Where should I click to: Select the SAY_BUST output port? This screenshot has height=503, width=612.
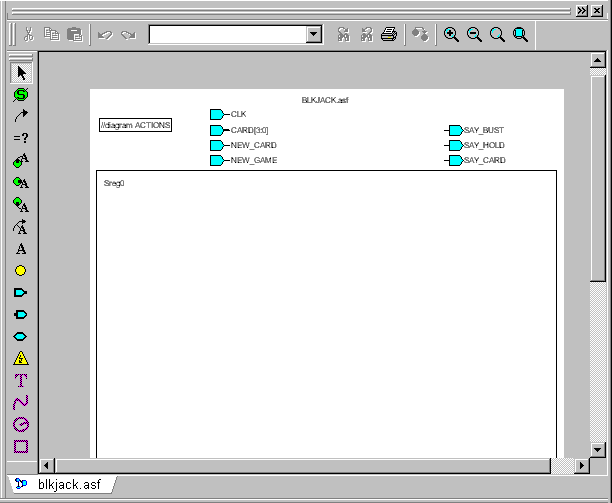click(455, 130)
